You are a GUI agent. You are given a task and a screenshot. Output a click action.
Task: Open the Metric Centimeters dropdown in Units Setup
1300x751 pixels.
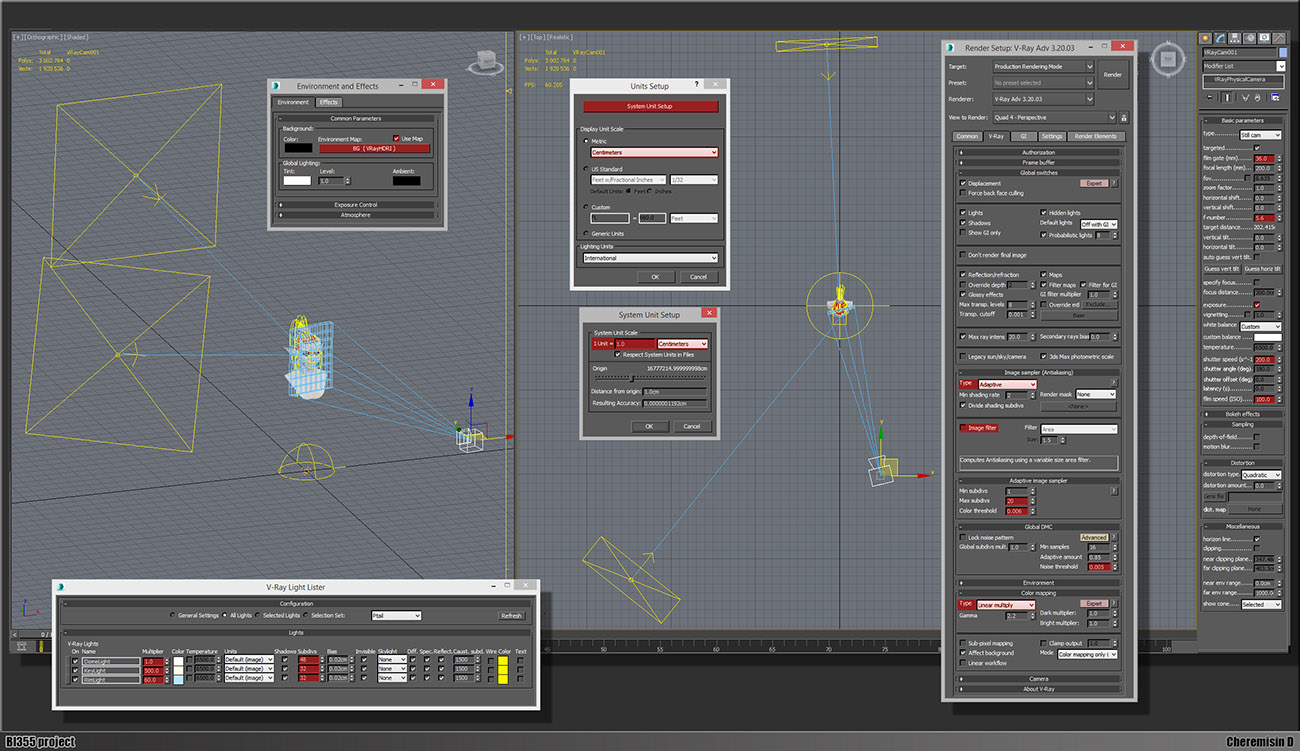(654, 152)
